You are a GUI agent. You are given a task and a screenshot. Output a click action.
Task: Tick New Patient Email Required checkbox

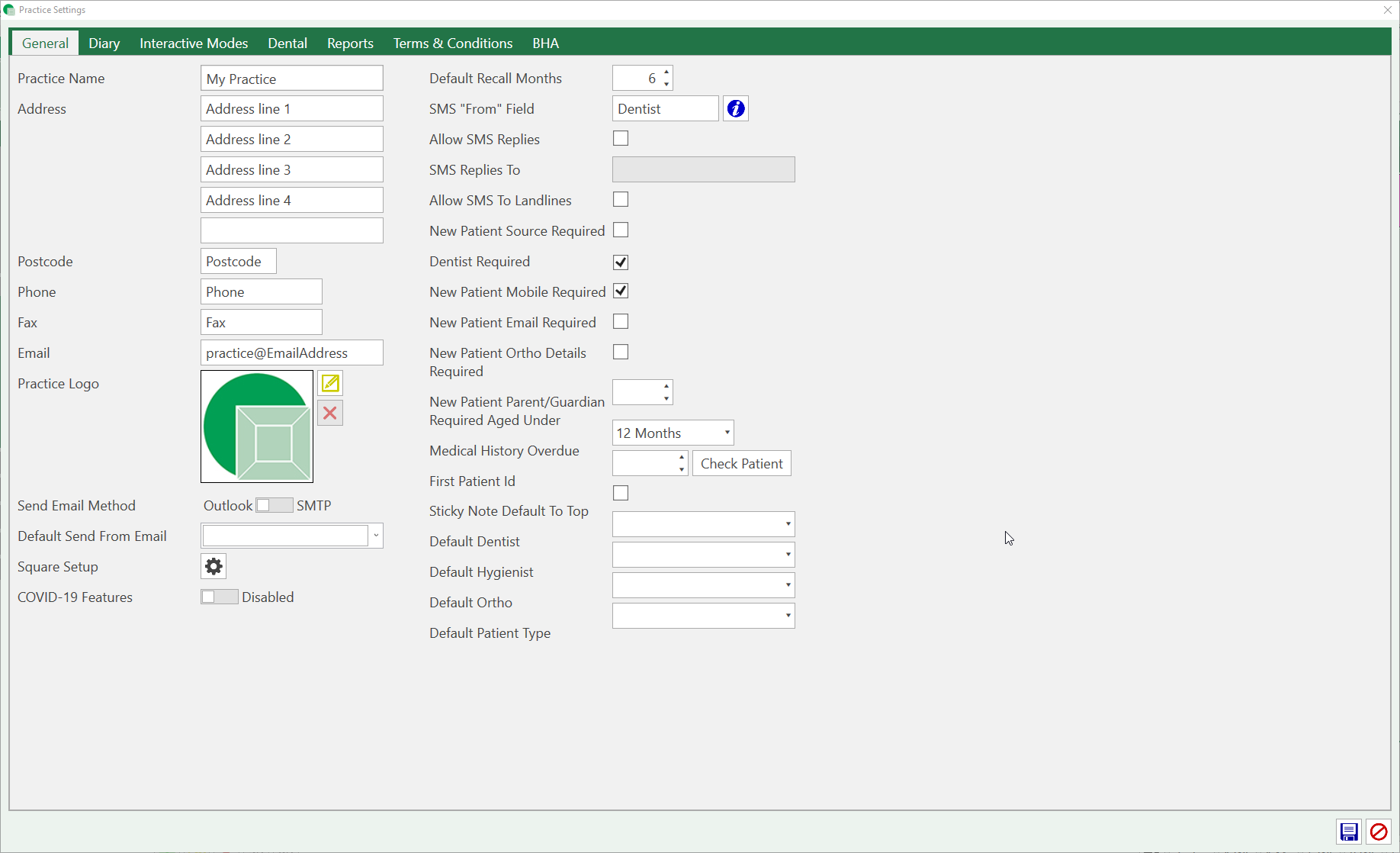pos(621,322)
